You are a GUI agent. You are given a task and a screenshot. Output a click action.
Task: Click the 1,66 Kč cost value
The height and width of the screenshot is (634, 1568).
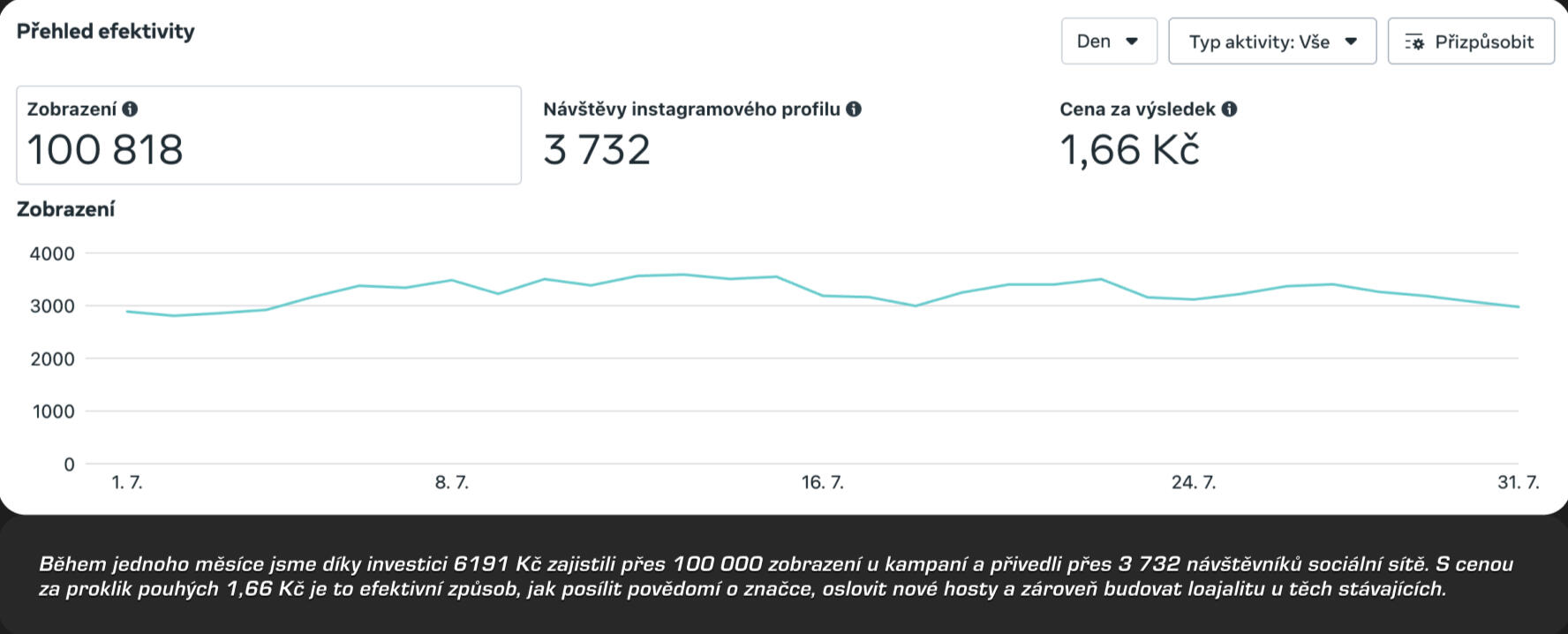(x=1129, y=150)
